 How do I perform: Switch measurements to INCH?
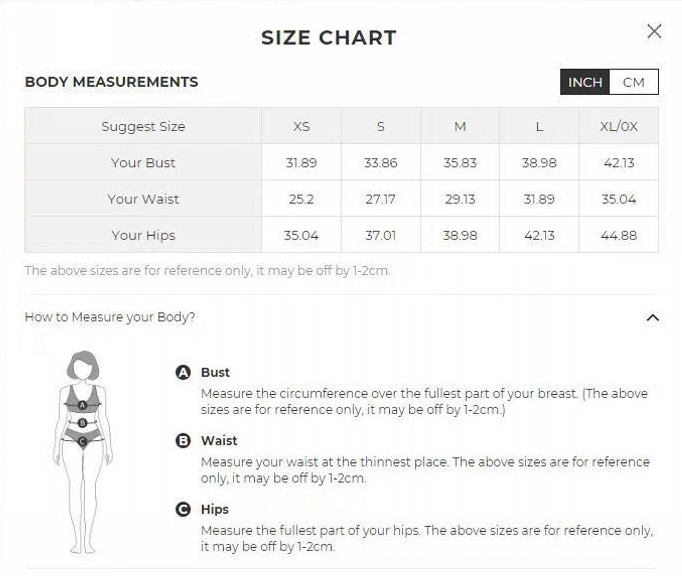585,82
